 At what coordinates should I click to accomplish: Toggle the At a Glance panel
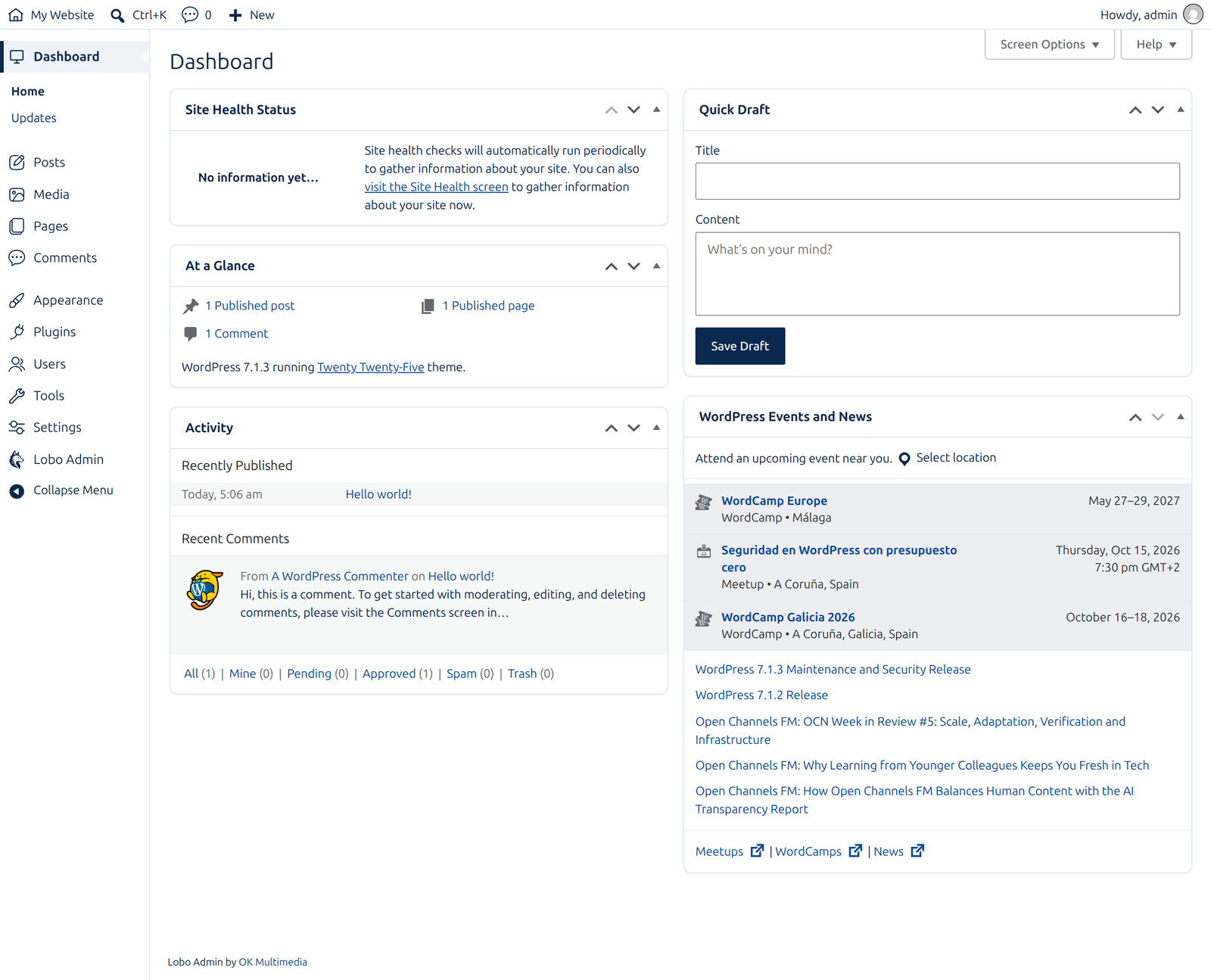coord(656,266)
